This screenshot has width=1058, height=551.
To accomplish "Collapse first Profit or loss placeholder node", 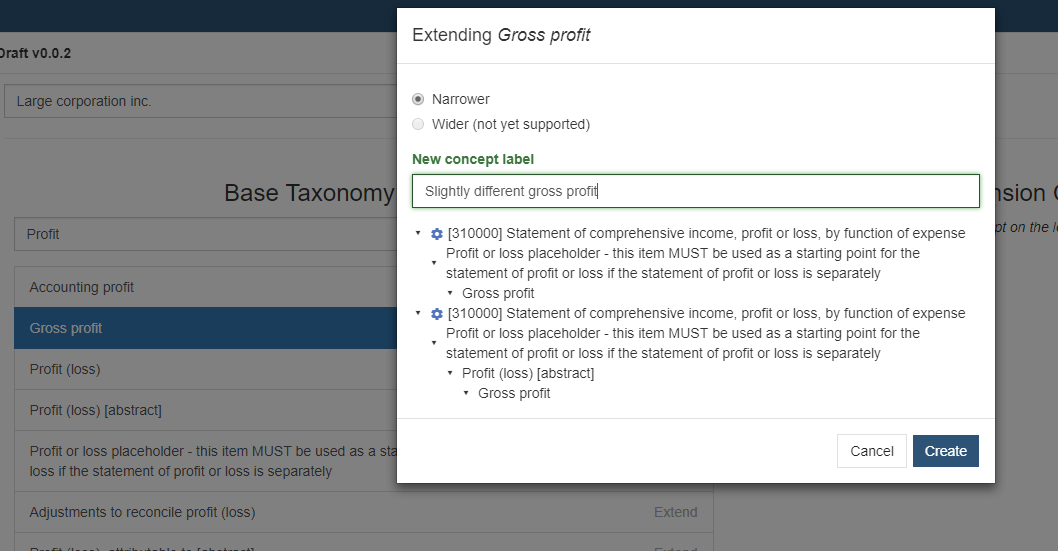I will 434,263.
